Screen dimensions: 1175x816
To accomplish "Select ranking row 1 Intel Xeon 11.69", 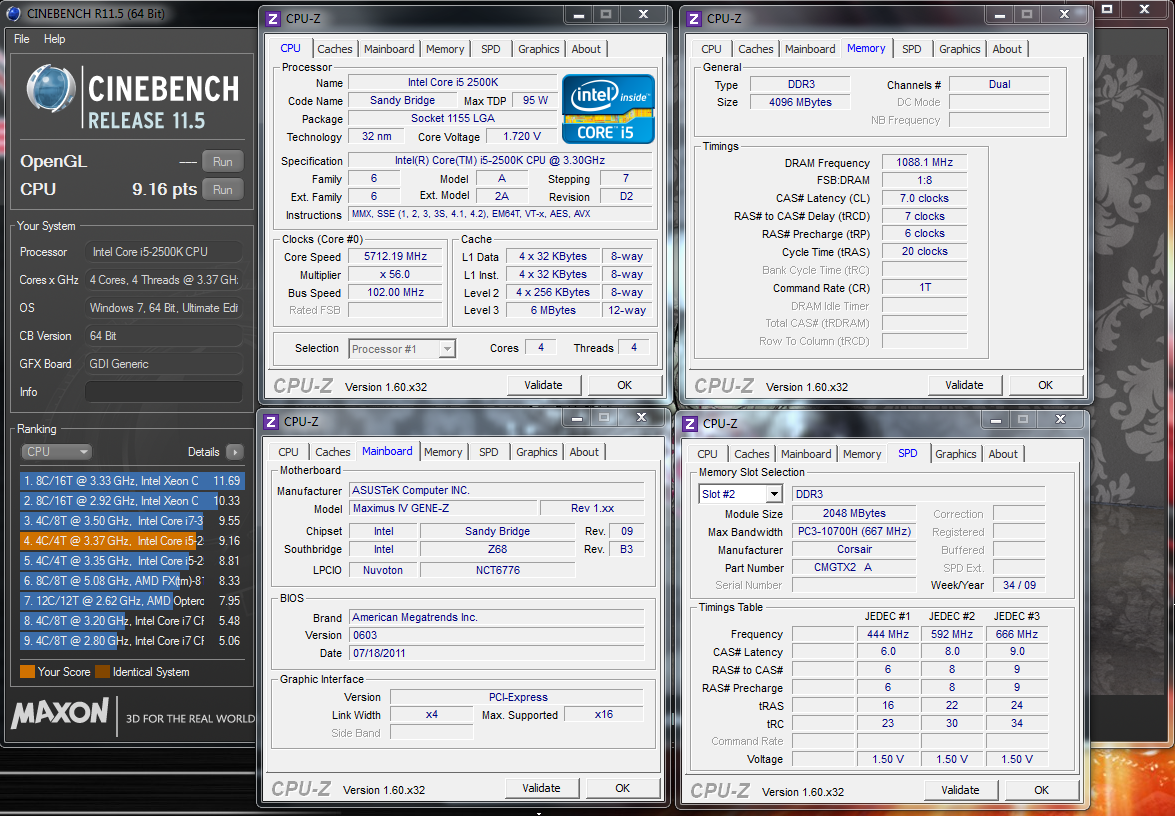I will 132,480.
